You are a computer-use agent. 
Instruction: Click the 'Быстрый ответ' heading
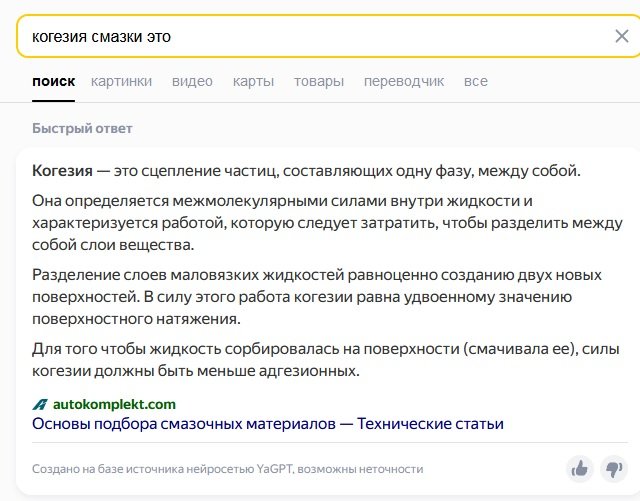[82, 129]
